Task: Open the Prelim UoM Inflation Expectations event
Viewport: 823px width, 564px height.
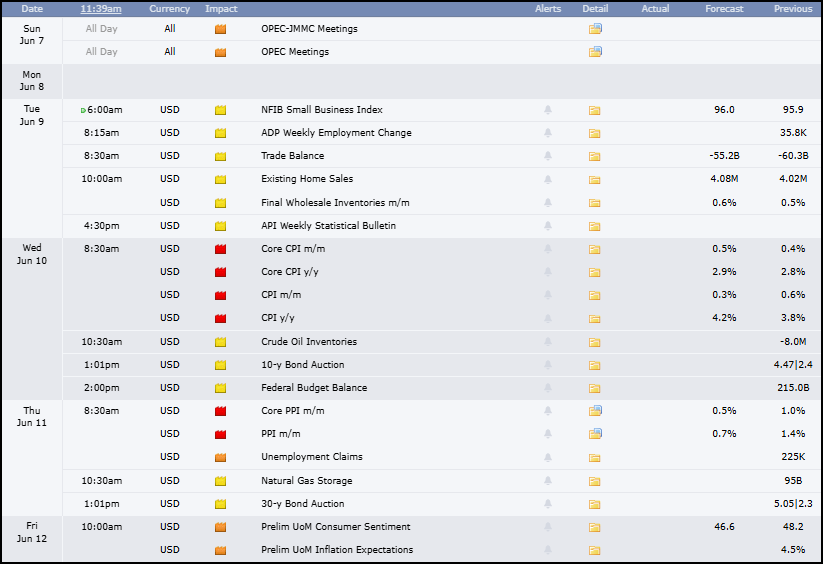Action: [337, 550]
